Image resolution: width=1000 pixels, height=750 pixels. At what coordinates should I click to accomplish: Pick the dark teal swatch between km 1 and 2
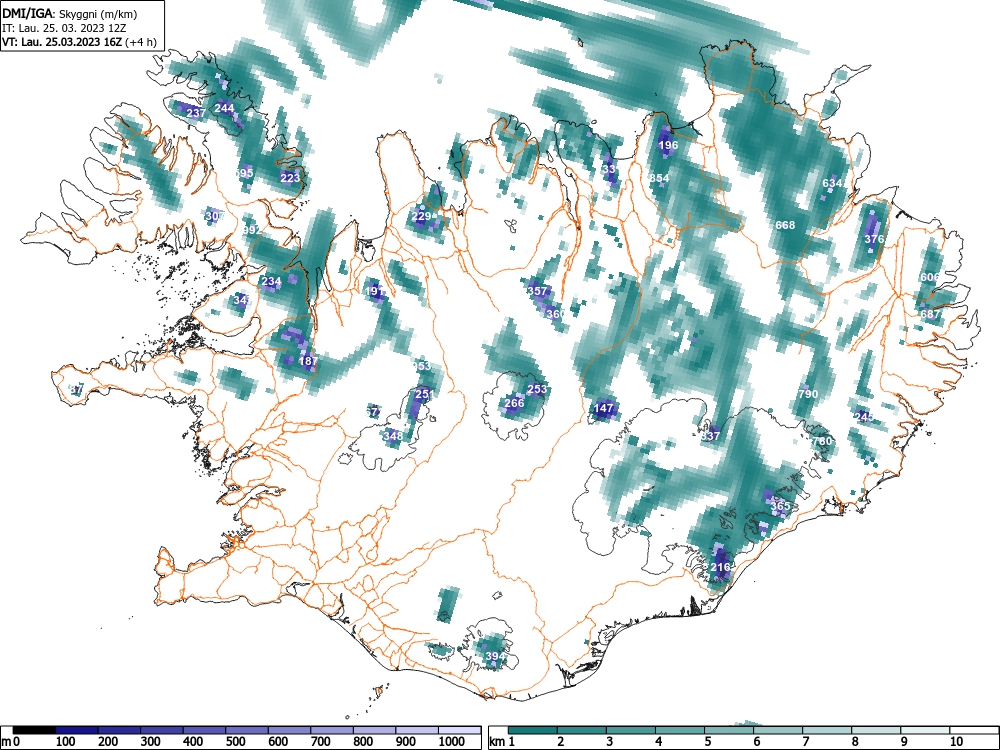point(533,730)
